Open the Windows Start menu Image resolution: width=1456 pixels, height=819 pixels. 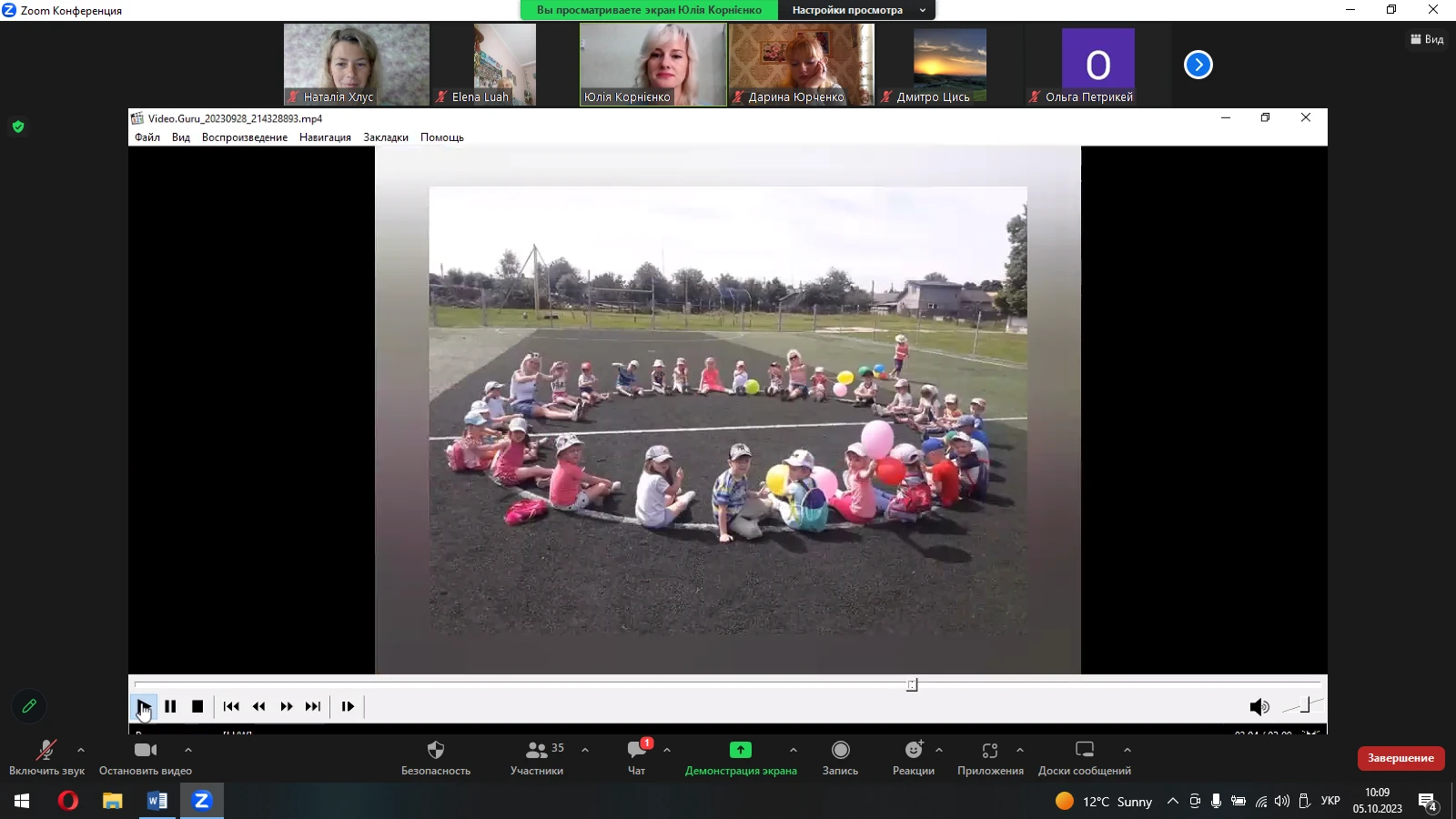click(22, 801)
